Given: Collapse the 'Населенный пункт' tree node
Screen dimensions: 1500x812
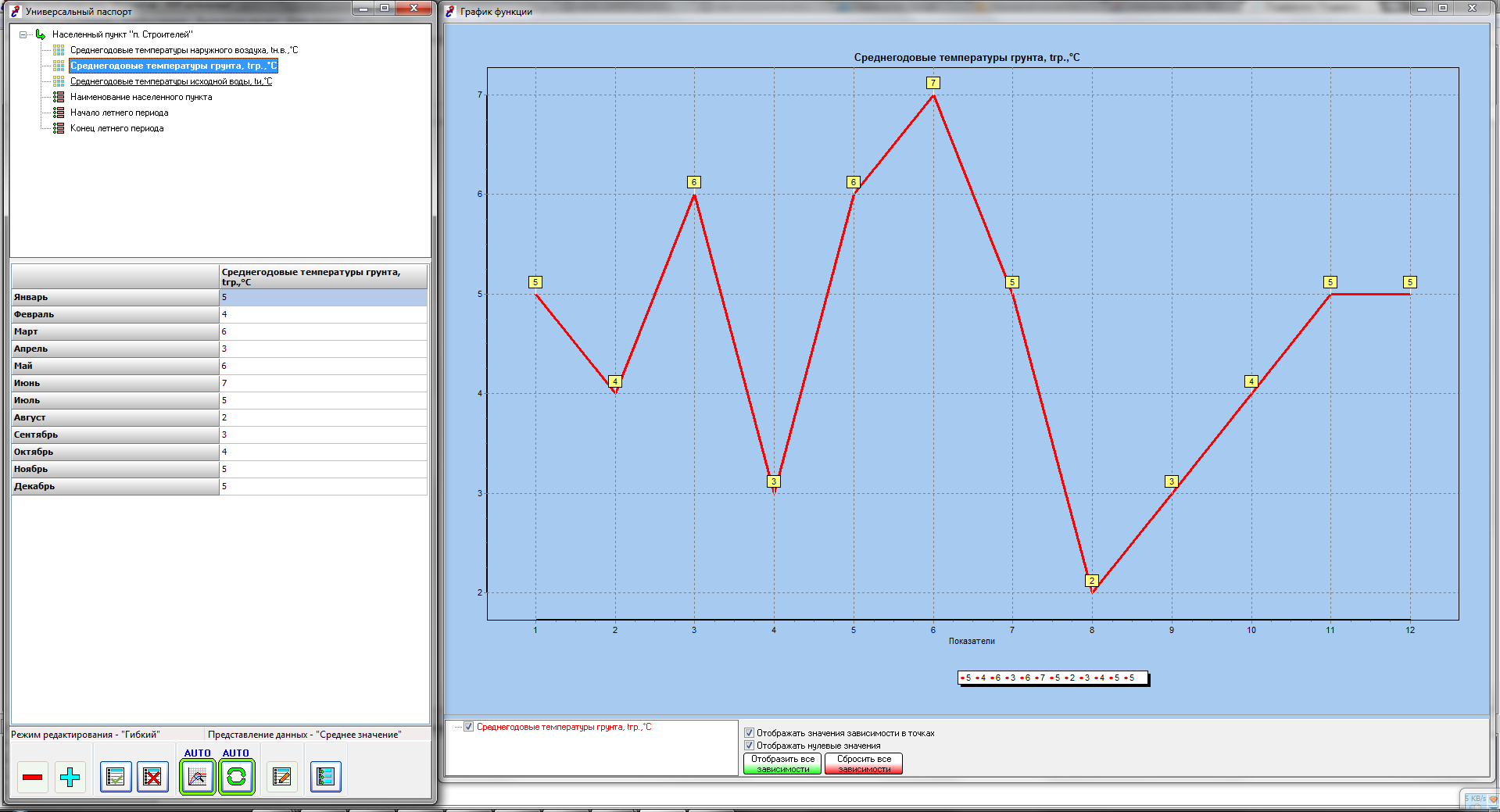Looking at the screenshot, I should [23, 34].
